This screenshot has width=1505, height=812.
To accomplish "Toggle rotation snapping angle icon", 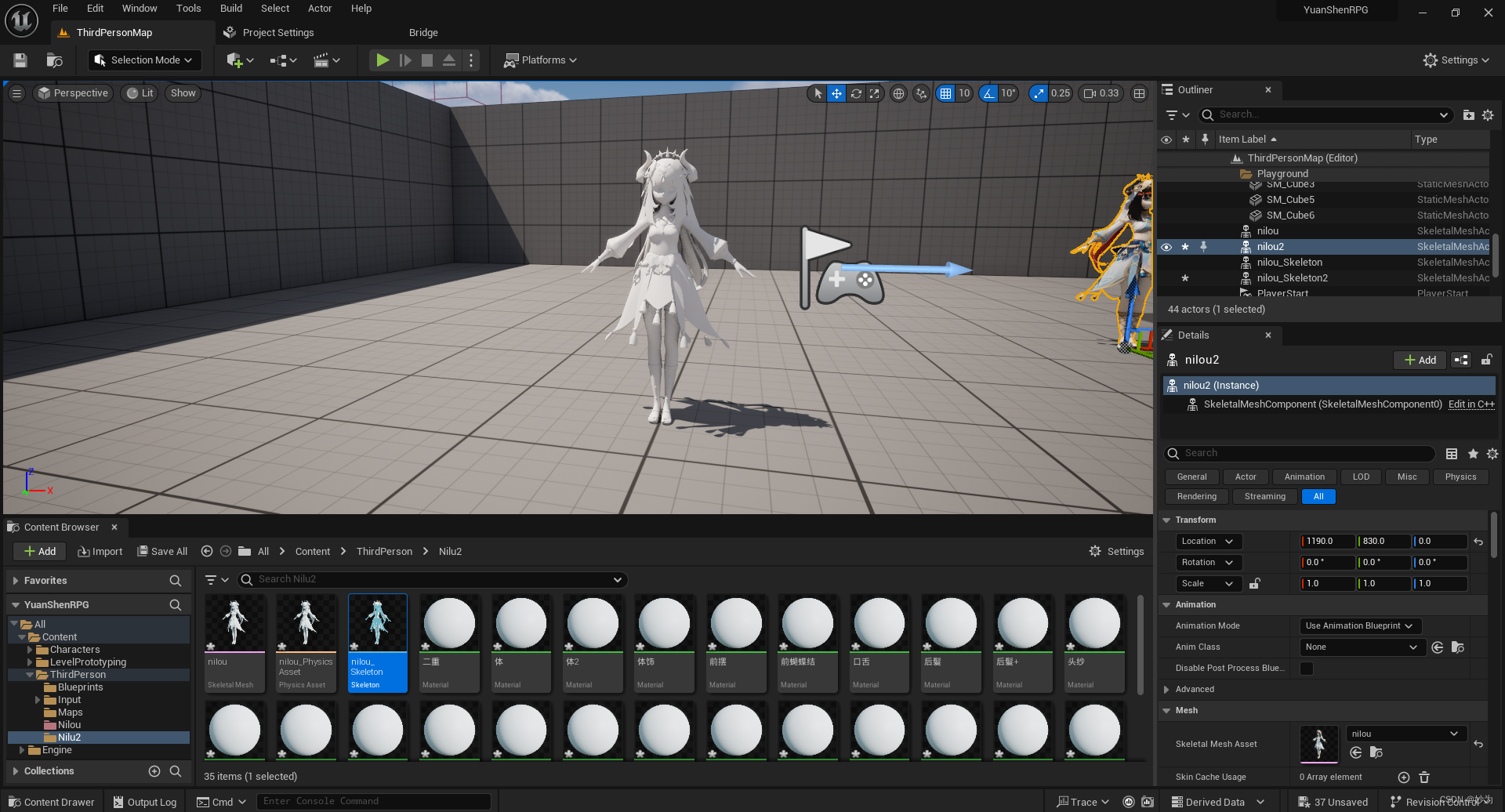I will click(x=988, y=93).
